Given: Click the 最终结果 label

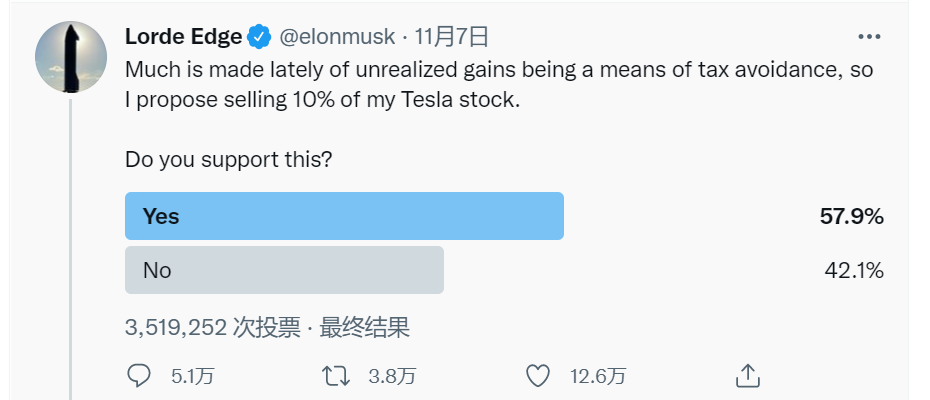Looking at the screenshot, I should 365,328.
